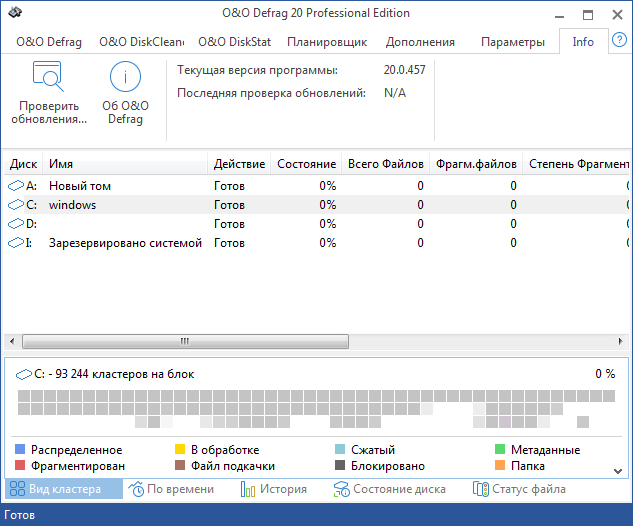Click the 0 % value in cluster panel

click(605, 373)
